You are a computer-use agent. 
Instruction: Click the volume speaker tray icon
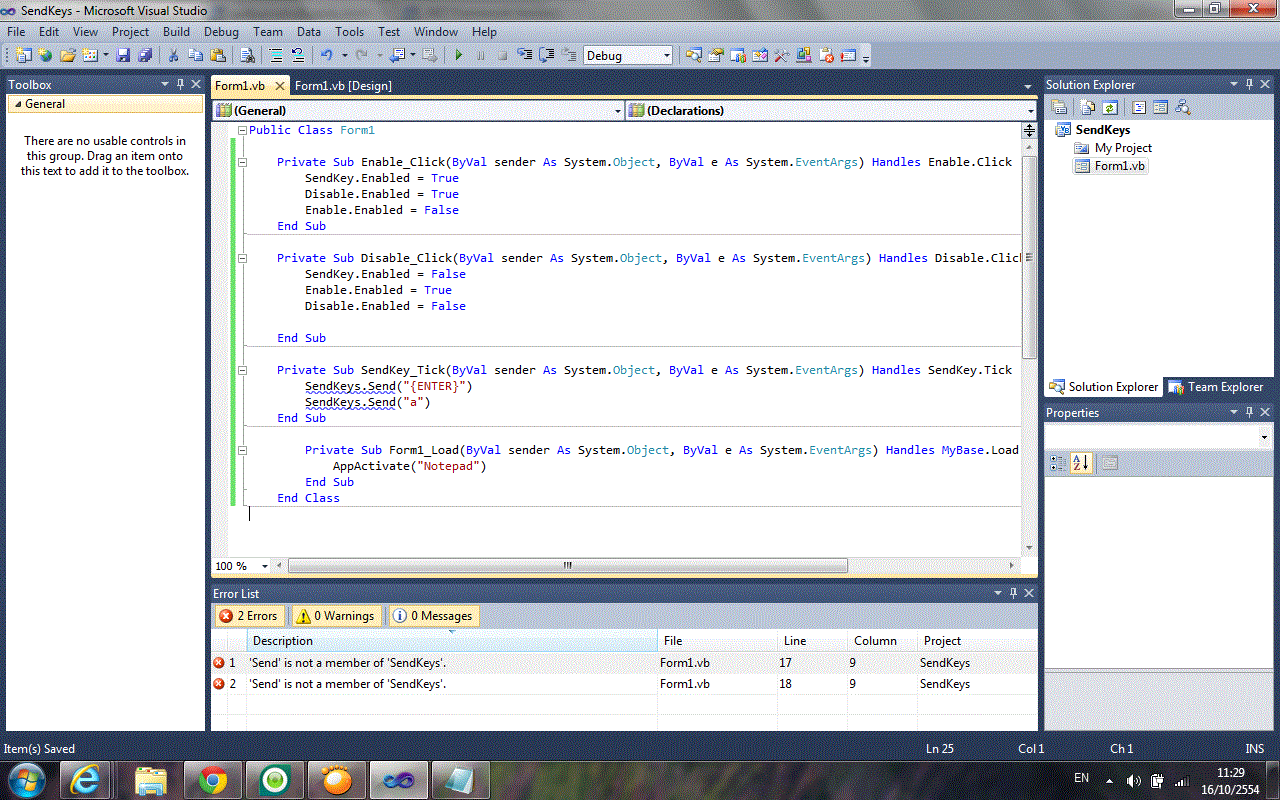(1133, 780)
